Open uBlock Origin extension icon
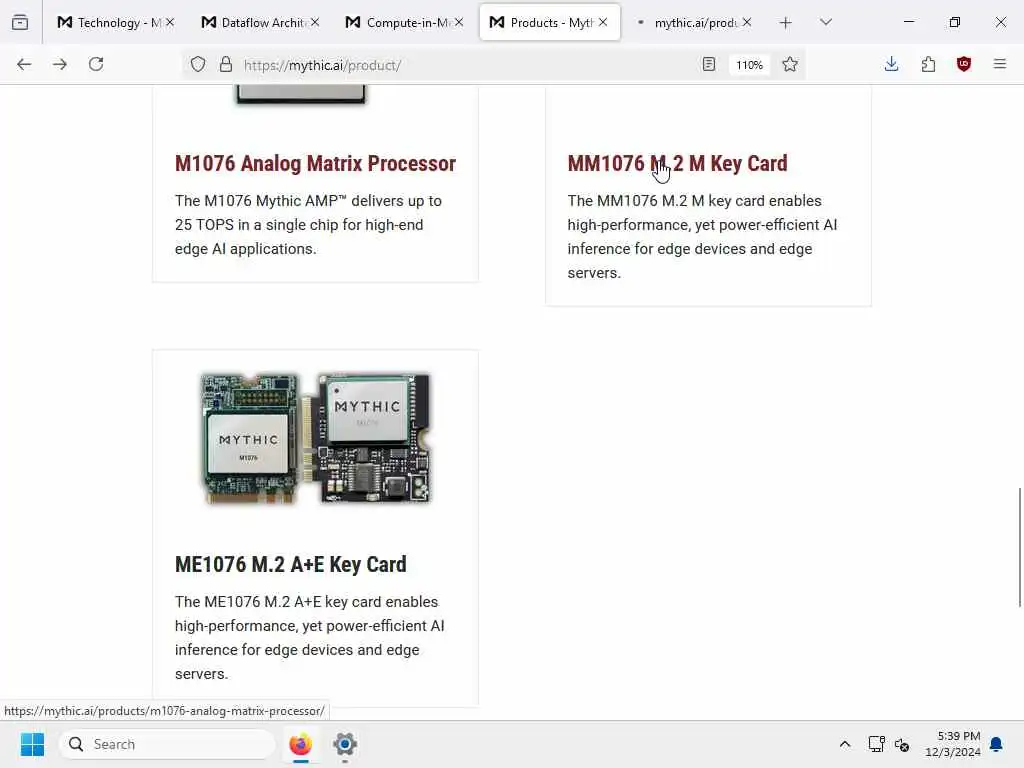The height and width of the screenshot is (768, 1024). click(x=964, y=64)
